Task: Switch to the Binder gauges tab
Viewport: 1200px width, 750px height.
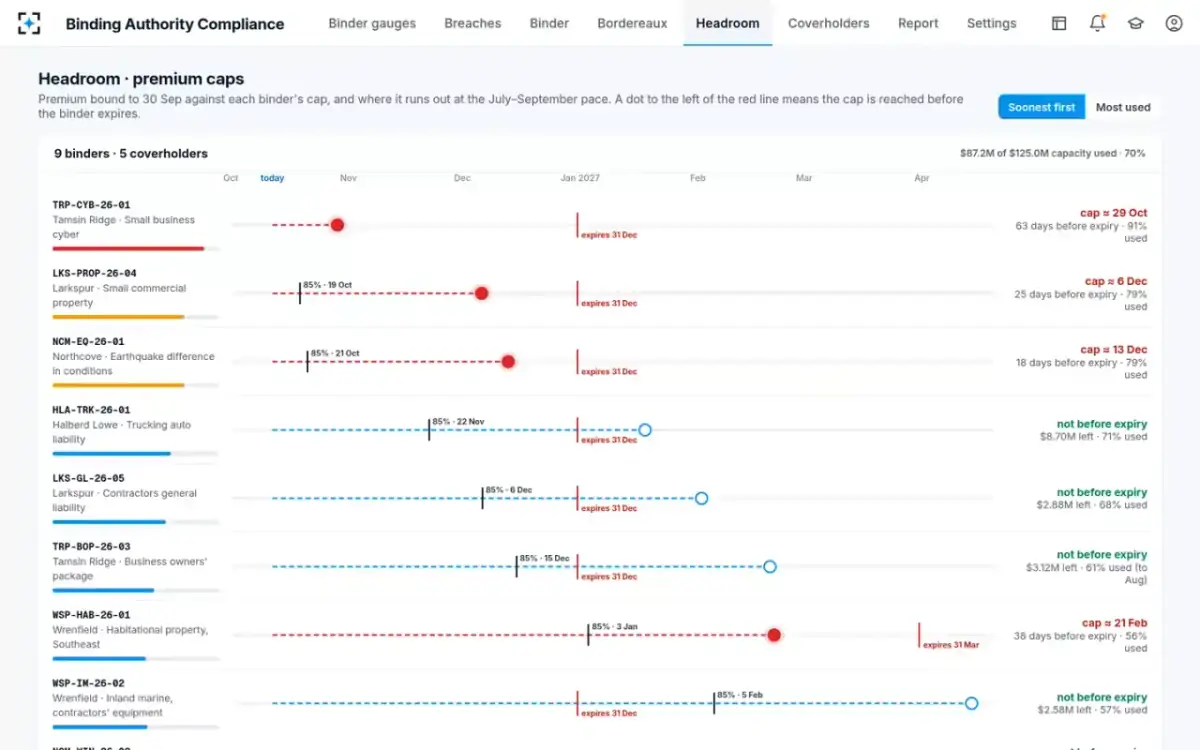Action: (x=372, y=23)
